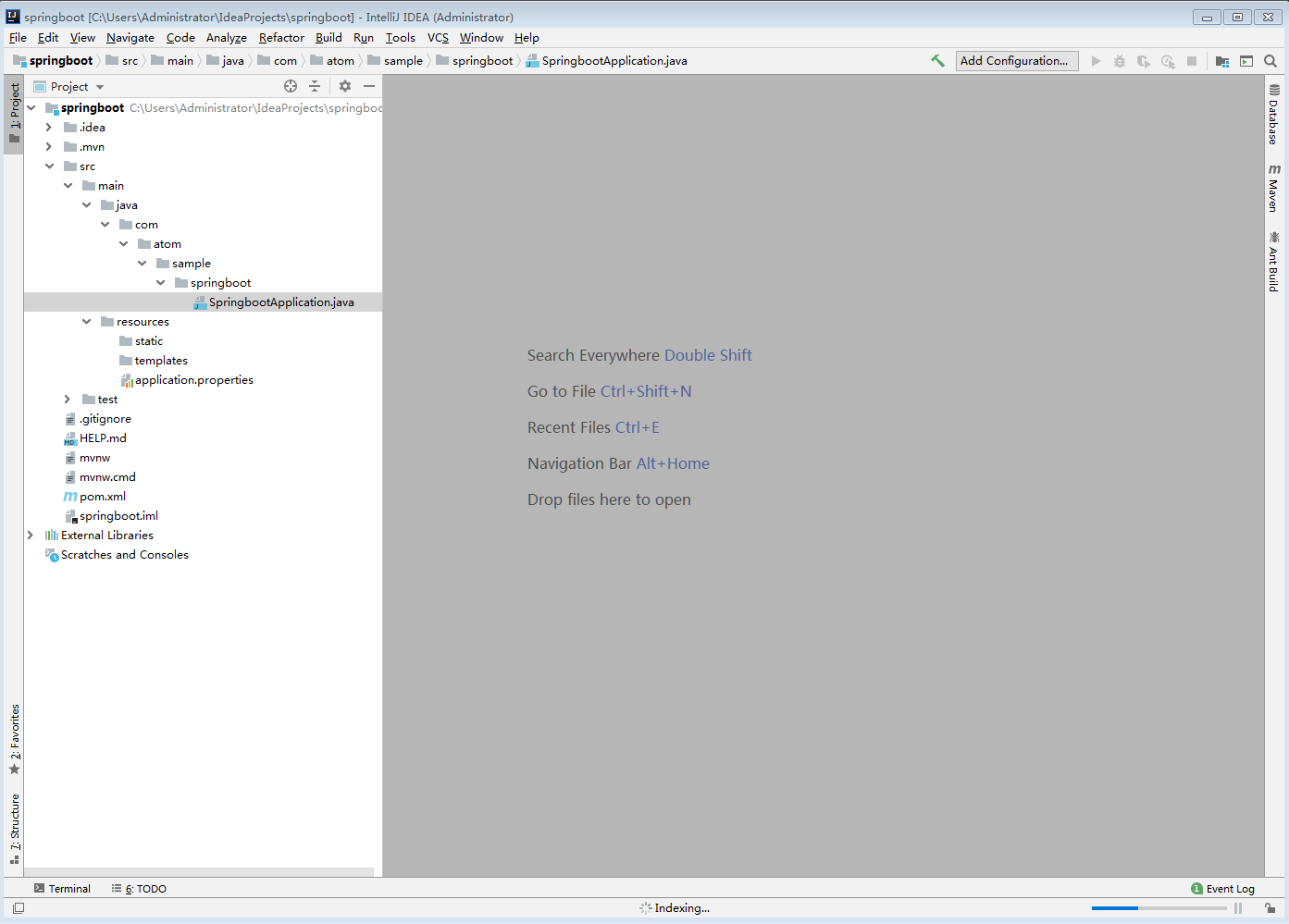1289x924 pixels.
Task: Pause the indexing background task
Action: (1238, 908)
